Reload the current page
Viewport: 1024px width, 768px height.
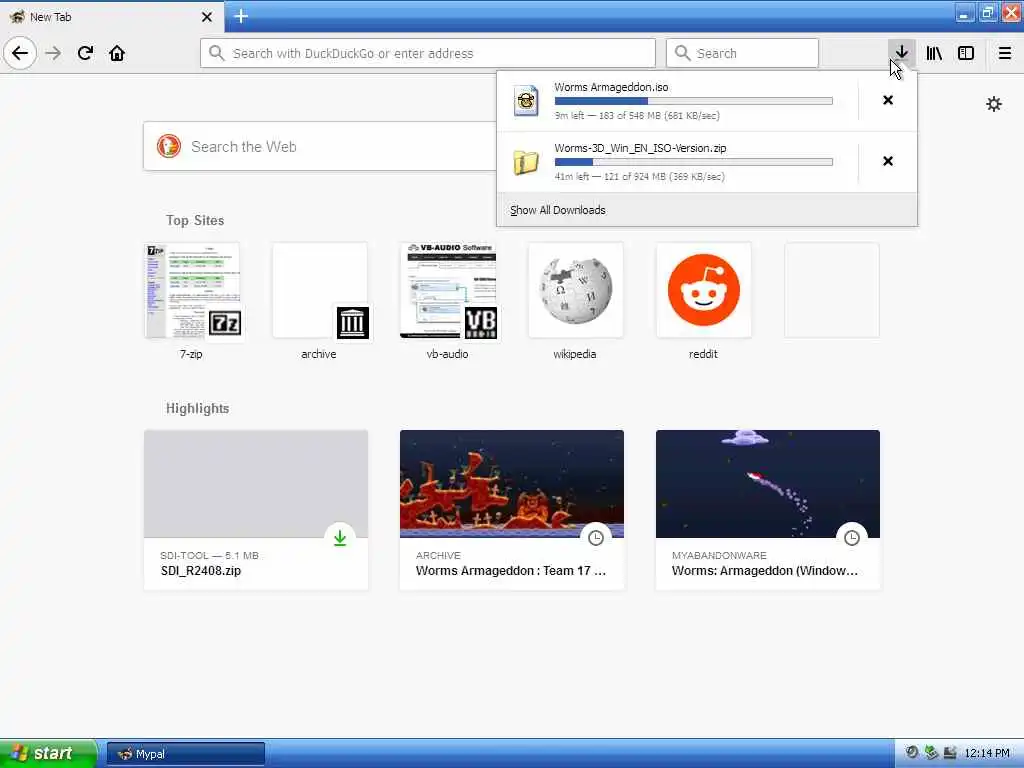(85, 53)
